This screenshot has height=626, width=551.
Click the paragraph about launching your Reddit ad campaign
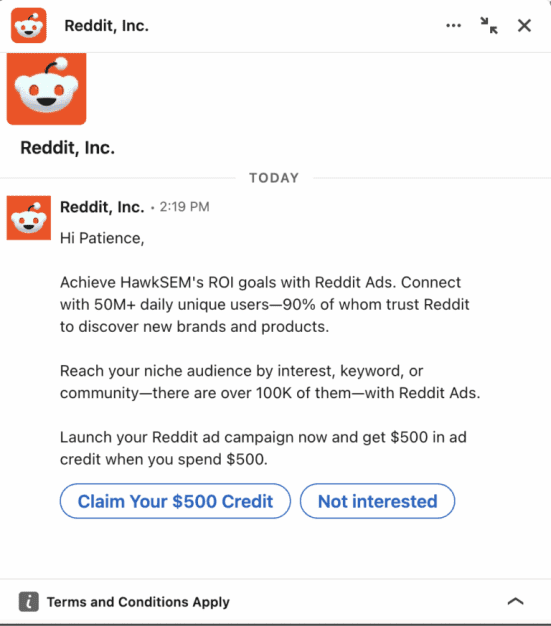click(x=263, y=448)
